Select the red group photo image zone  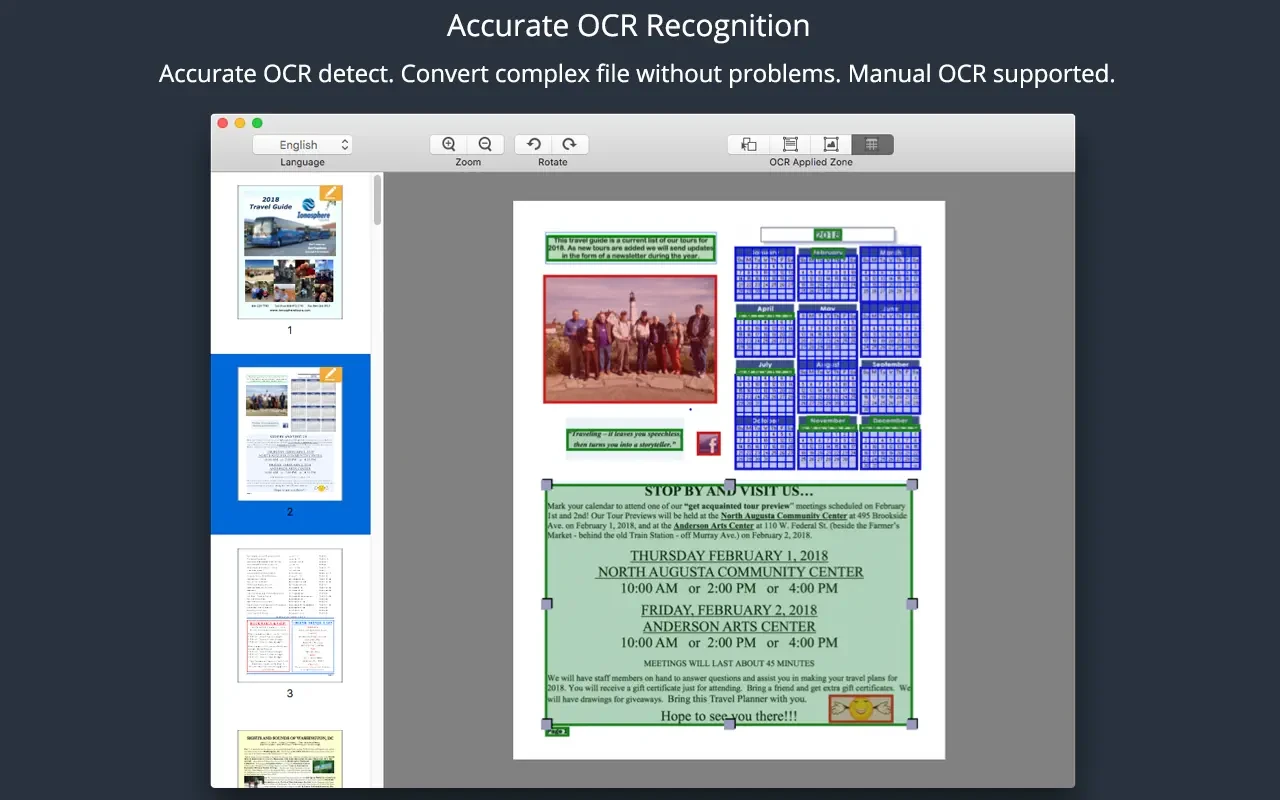tap(630, 339)
